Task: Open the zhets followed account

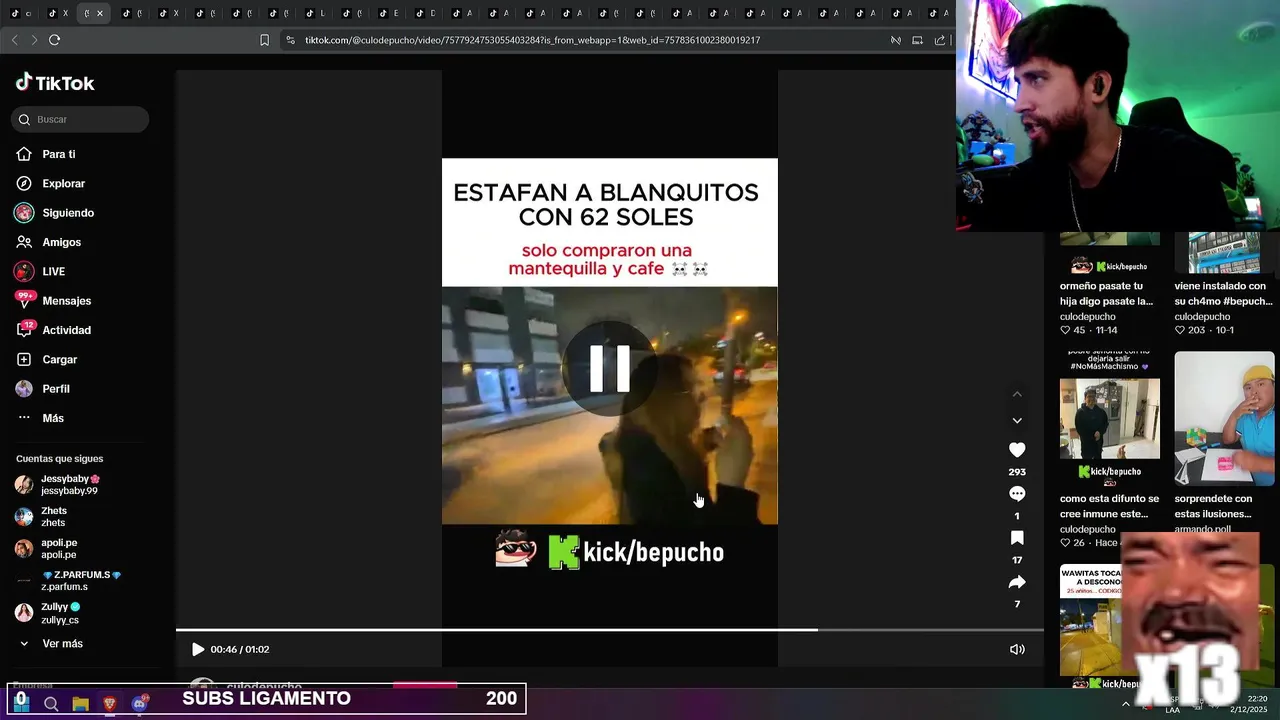Action: (42, 517)
